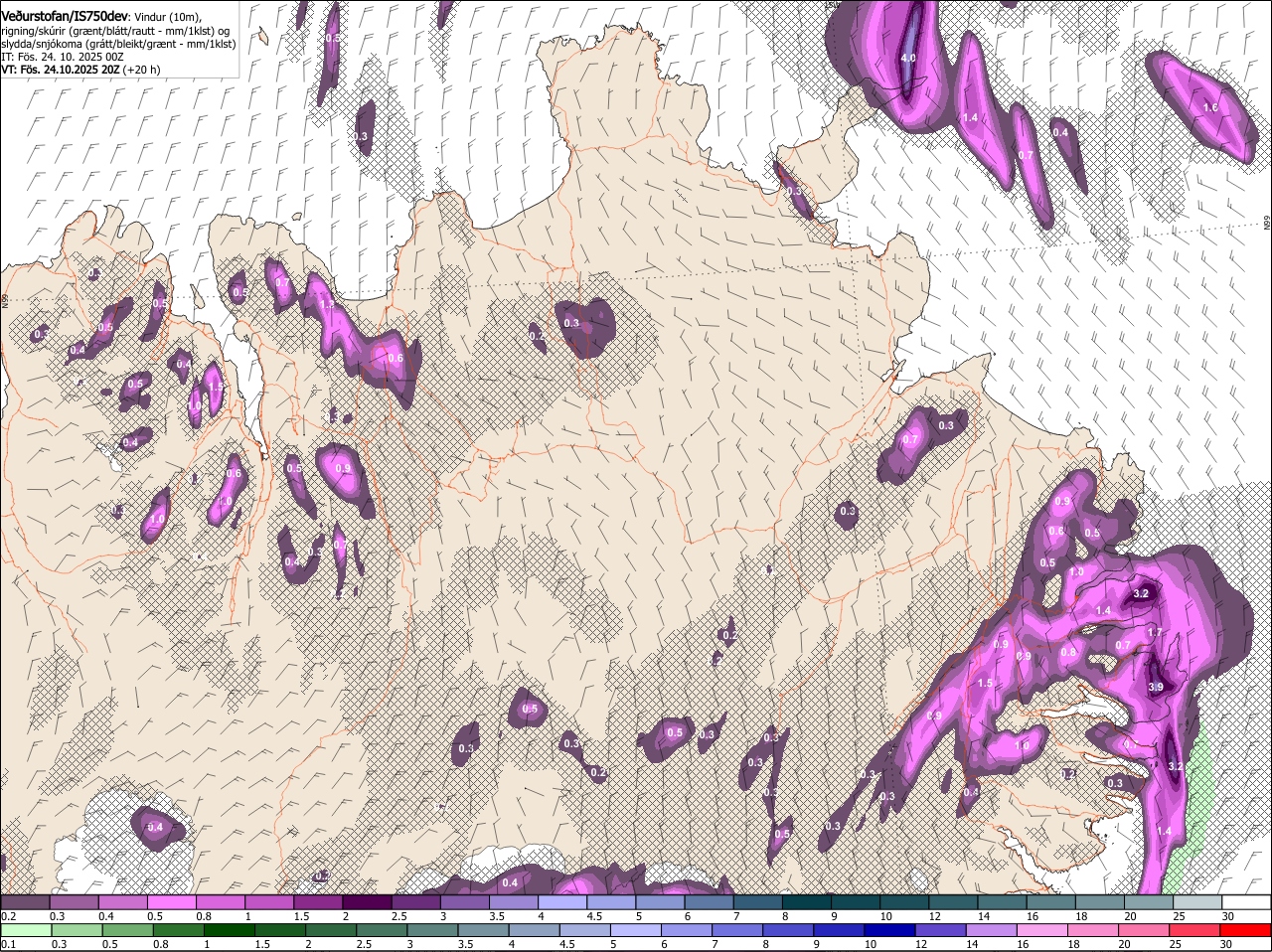
Task: Pick the darkest purple swatch for 2–2.5
Action: click(367, 902)
